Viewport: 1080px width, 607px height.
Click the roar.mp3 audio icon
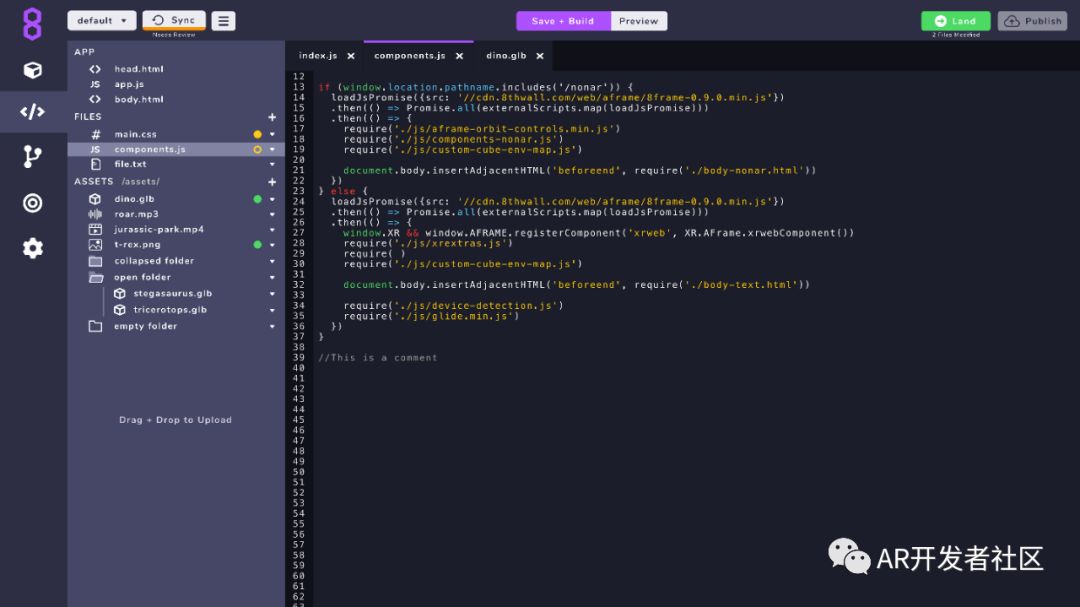point(95,214)
